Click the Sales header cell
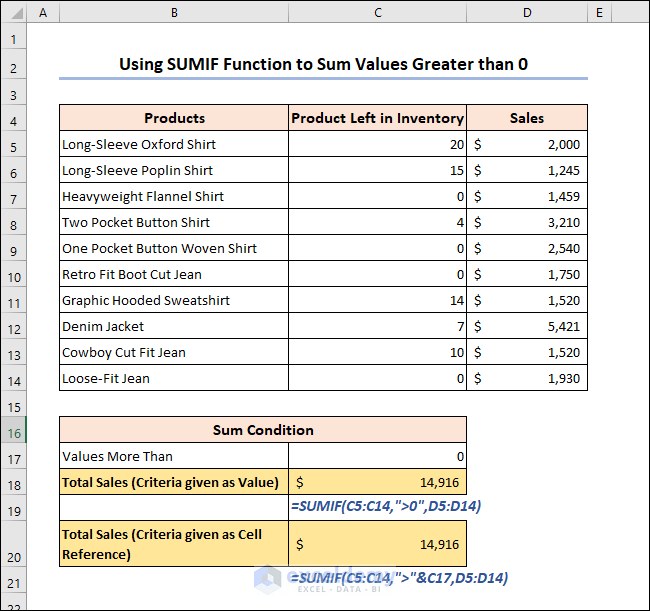 [x=527, y=118]
